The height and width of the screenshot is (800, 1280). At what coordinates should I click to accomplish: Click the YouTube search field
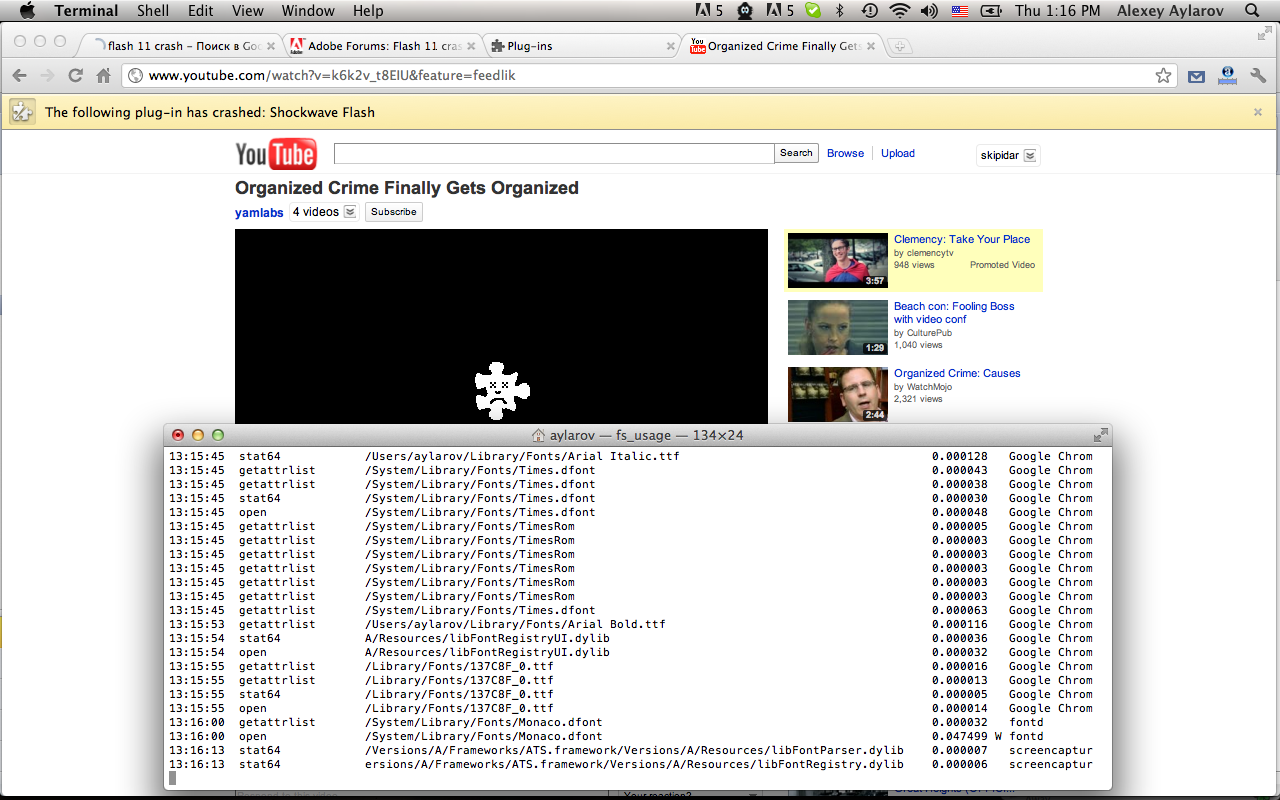click(554, 153)
